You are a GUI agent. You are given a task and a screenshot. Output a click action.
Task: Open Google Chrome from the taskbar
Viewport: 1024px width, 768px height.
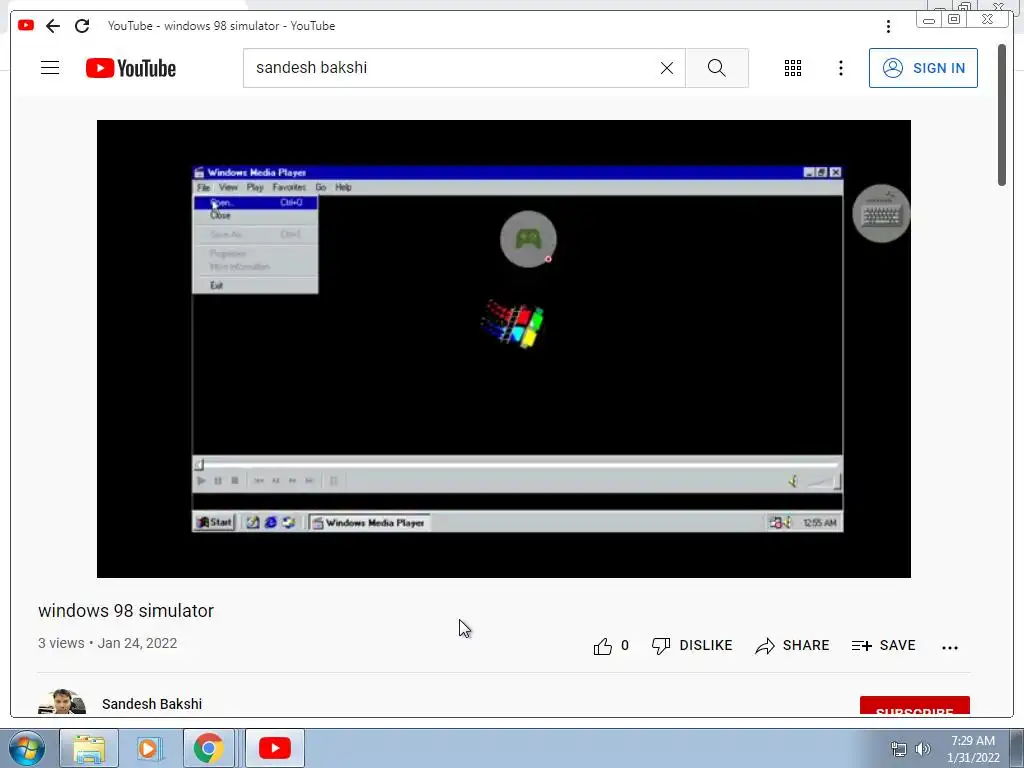[x=208, y=748]
